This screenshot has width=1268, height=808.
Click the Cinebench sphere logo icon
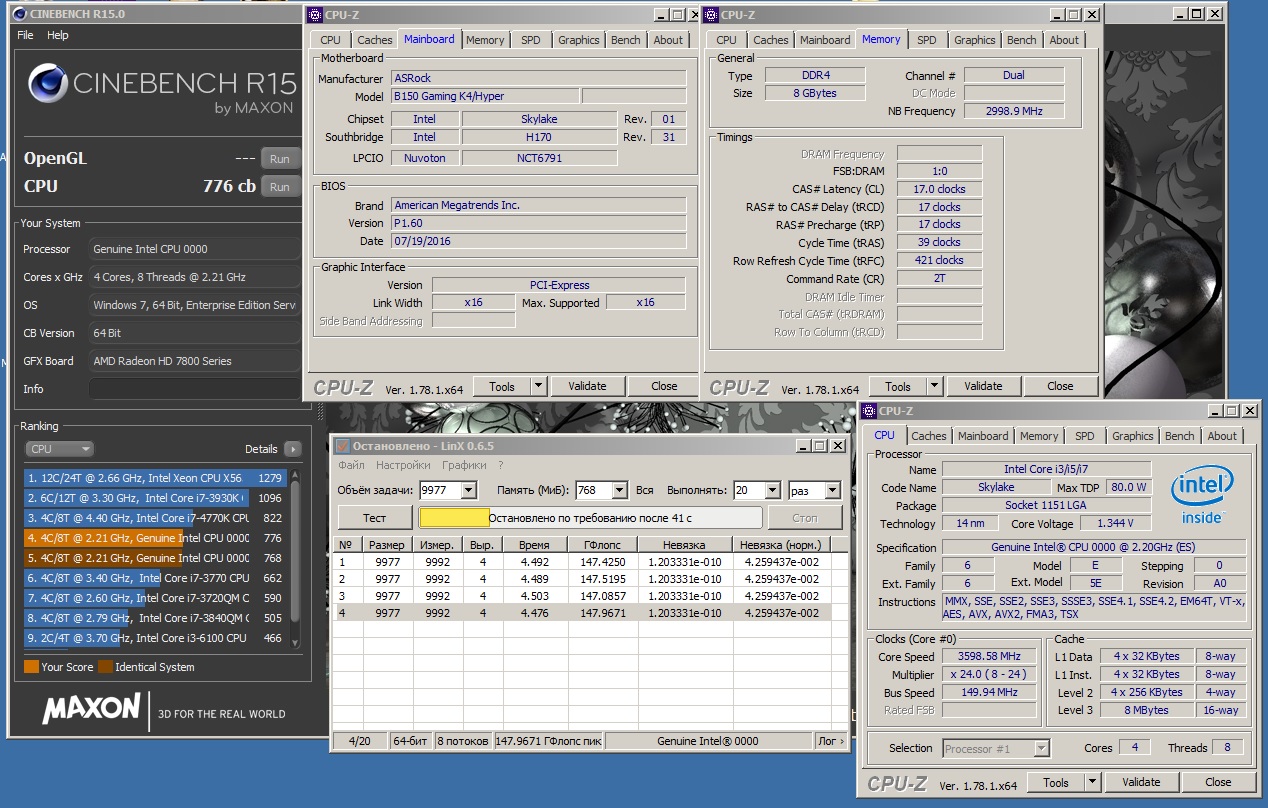[48, 84]
